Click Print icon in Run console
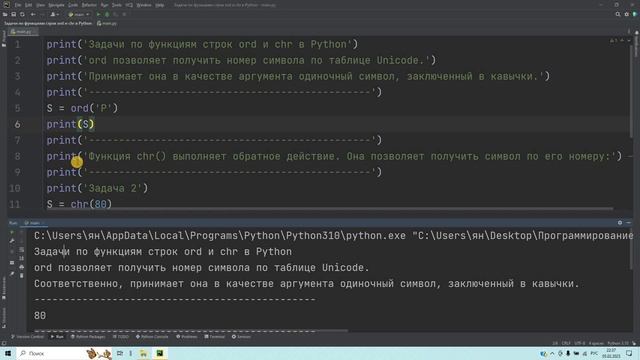640x360 pixels. [x=22, y=267]
